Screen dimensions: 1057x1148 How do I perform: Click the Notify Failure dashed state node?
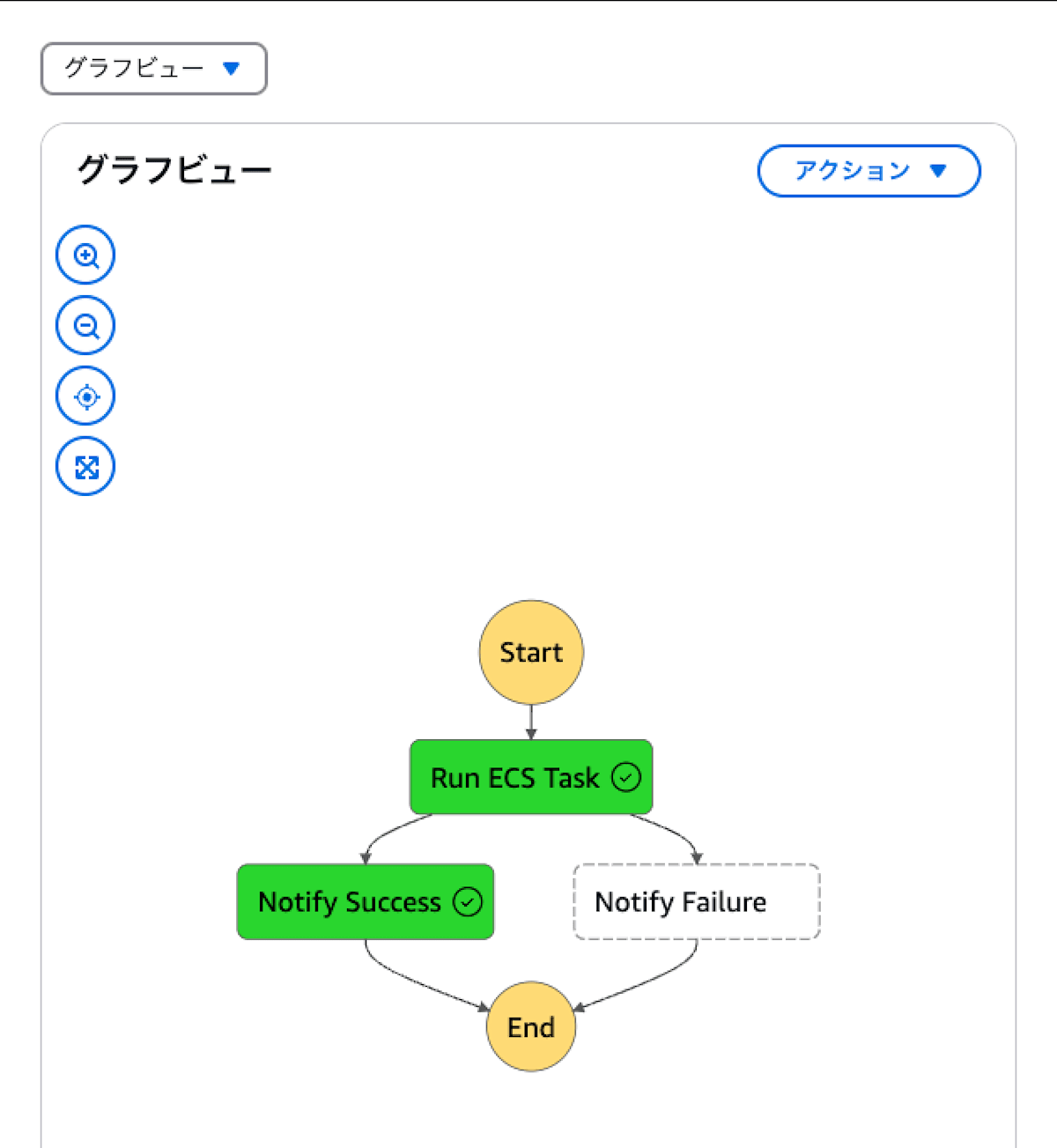point(696,901)
